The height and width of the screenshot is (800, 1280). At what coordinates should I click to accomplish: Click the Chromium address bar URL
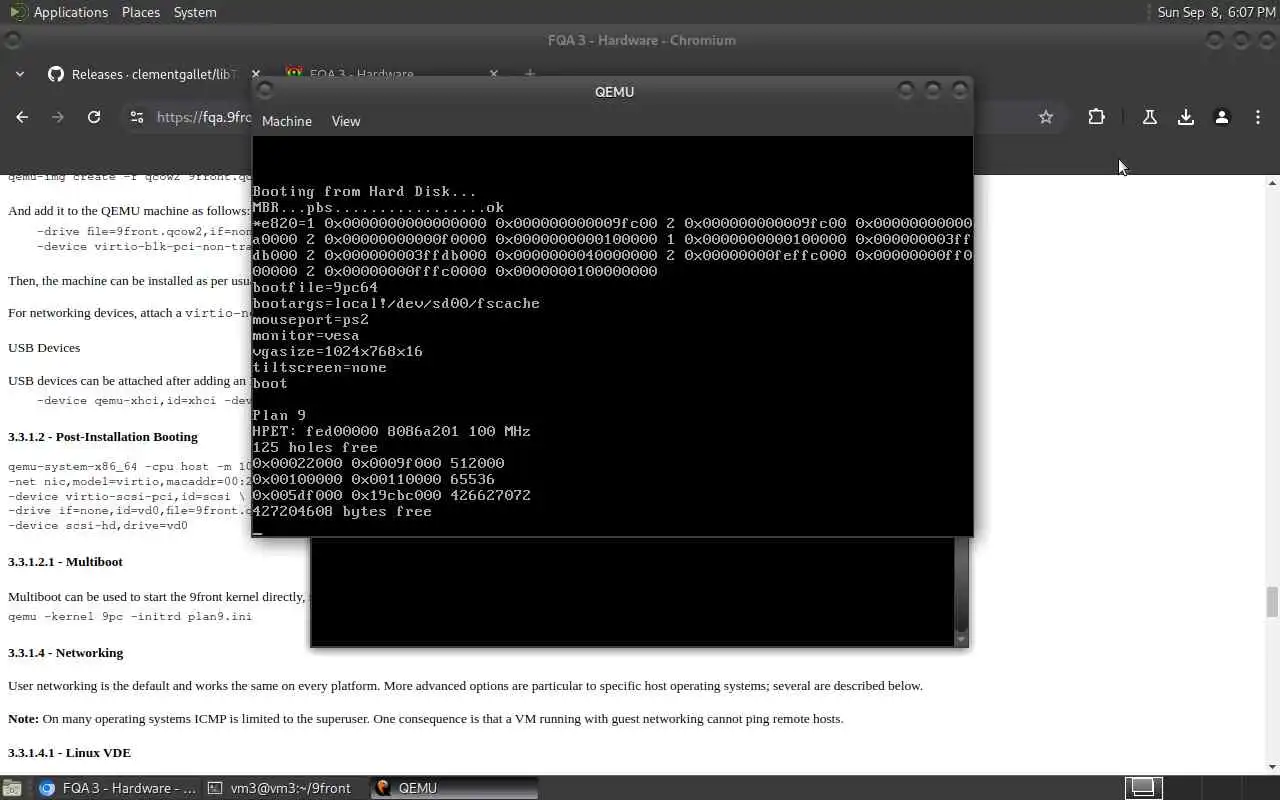point(204,117)
